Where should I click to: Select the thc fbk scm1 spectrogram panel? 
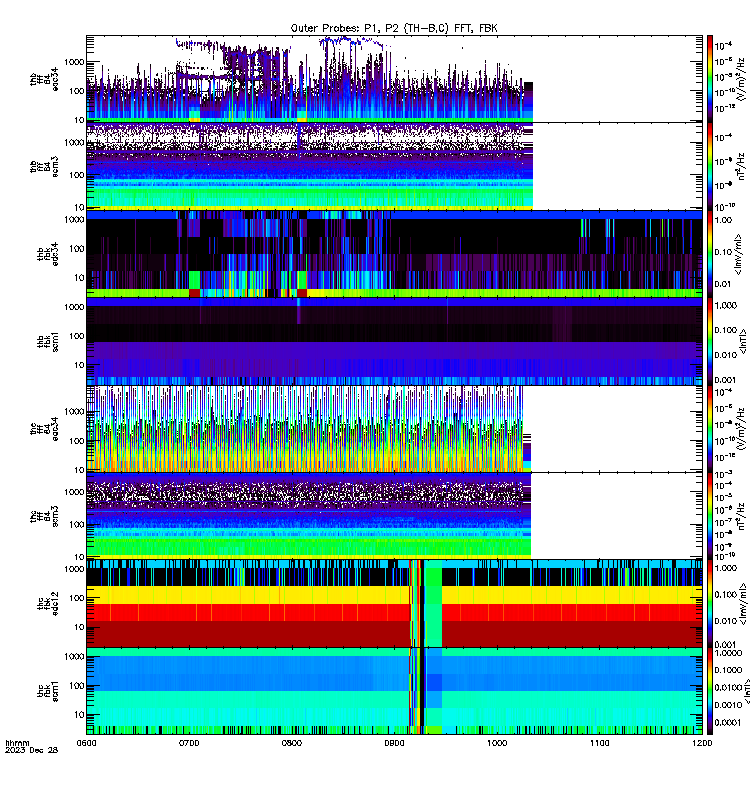tap(394, 691)
